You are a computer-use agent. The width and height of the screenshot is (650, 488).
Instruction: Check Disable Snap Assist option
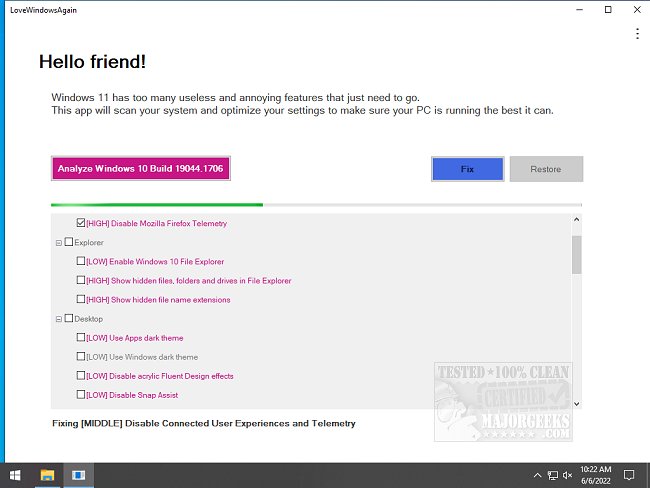coord(81,394)
